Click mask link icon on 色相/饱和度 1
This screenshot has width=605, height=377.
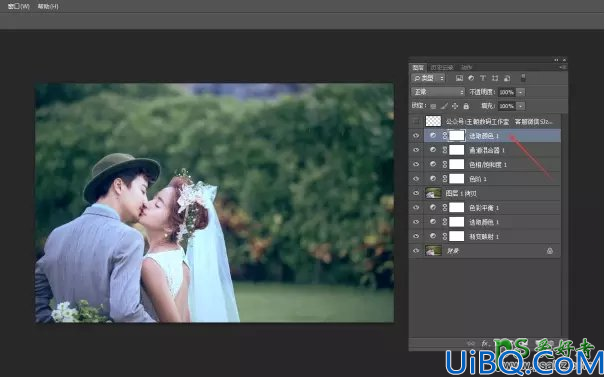tap(444, 165)
